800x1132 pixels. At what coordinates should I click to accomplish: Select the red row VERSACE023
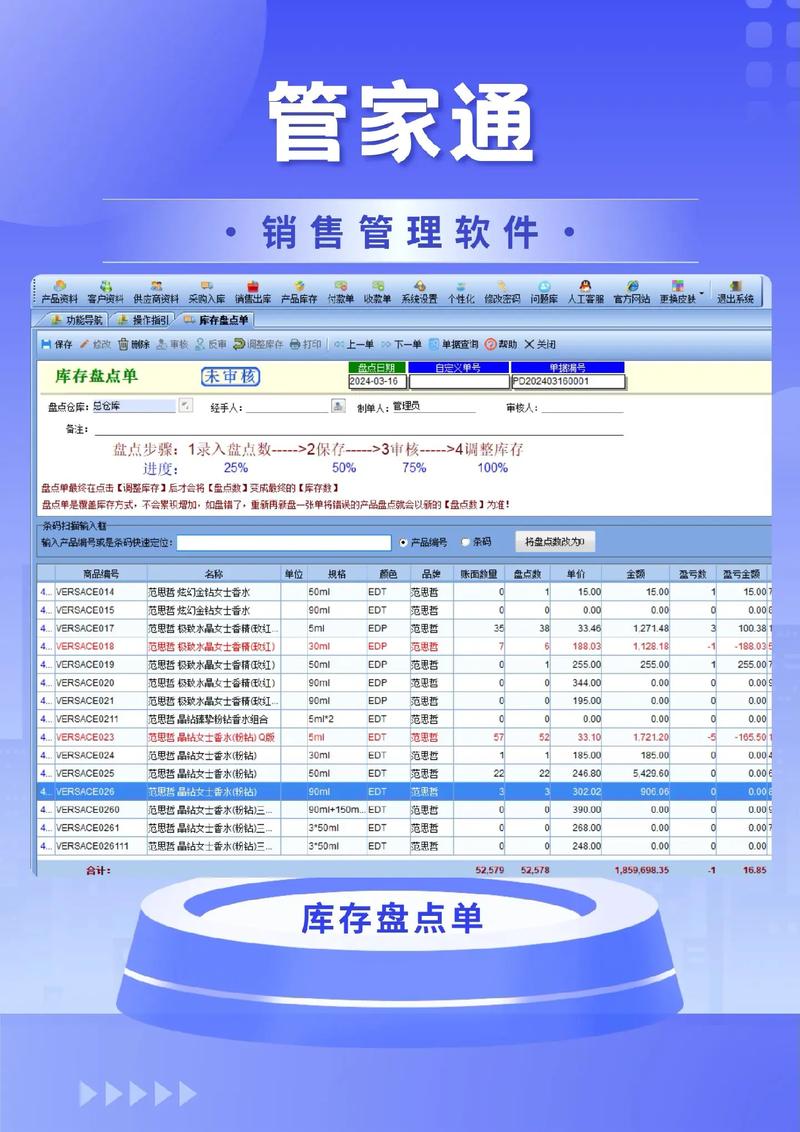[404, 737]
